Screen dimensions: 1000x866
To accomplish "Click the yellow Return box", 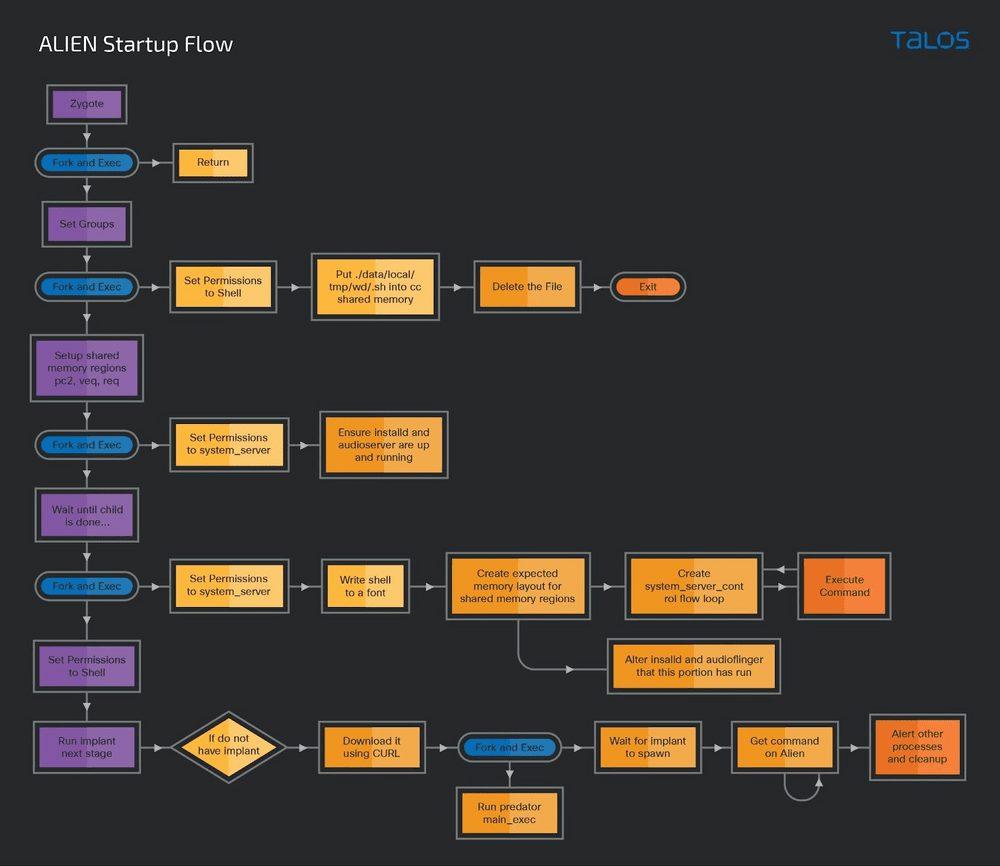I will [213, 163].
